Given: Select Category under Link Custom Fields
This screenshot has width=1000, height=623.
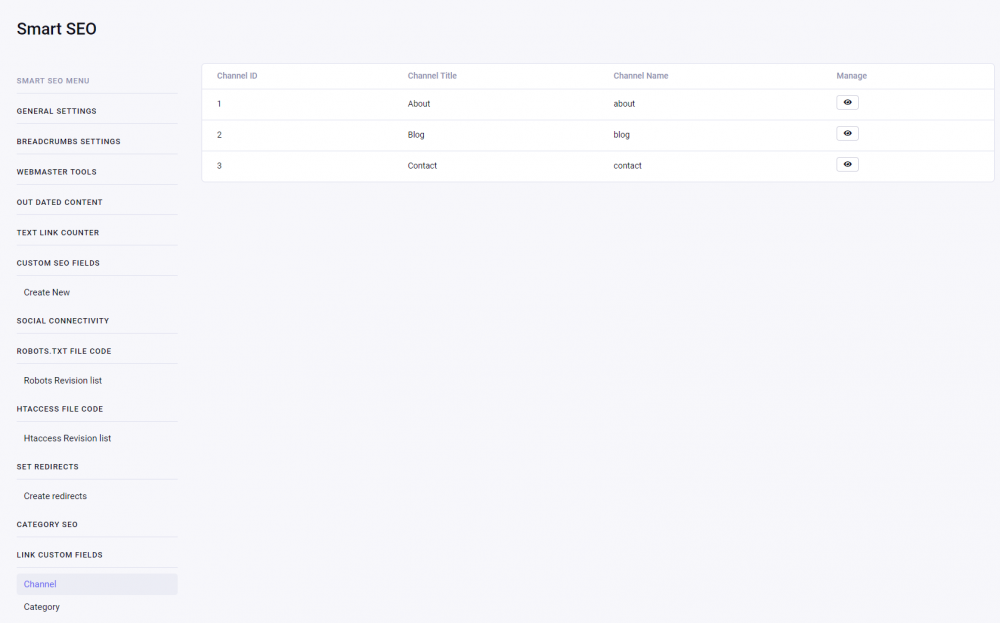Looking at the screenshot, I should click(41, 607).
